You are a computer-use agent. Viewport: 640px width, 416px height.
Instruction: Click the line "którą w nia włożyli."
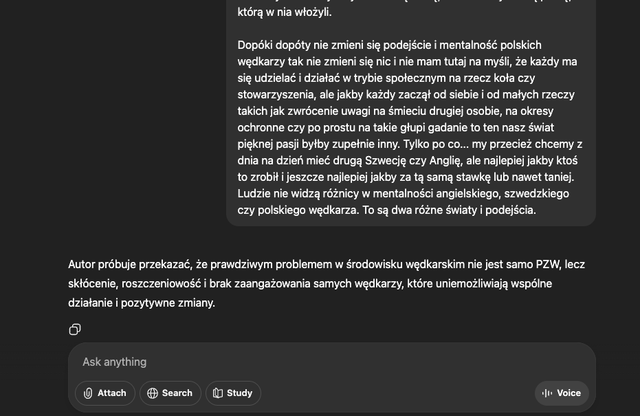pos(298,12)
